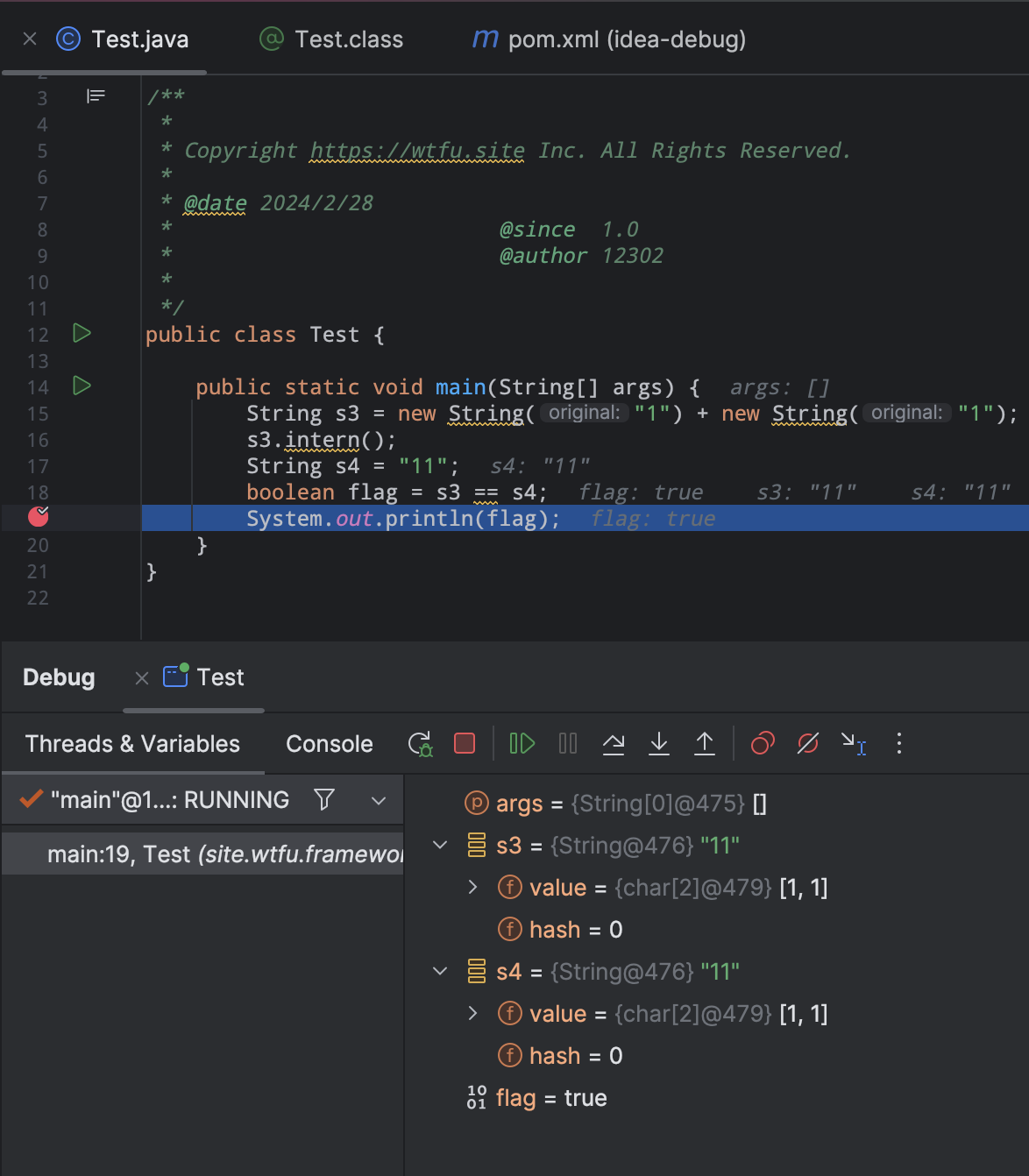
Task: Open View Breakpoints dialog
Action: (763, 744)
